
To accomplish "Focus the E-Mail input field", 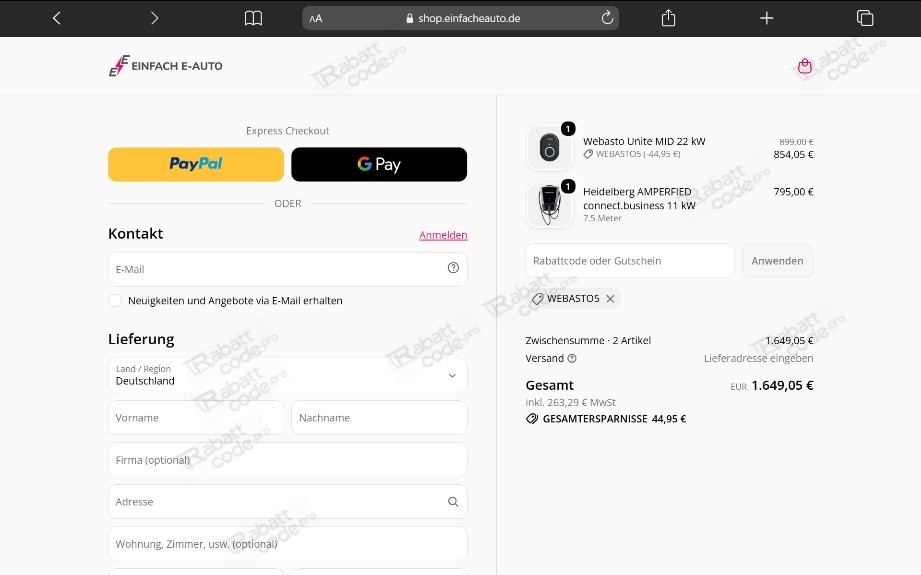I will (x=288, y=270).
